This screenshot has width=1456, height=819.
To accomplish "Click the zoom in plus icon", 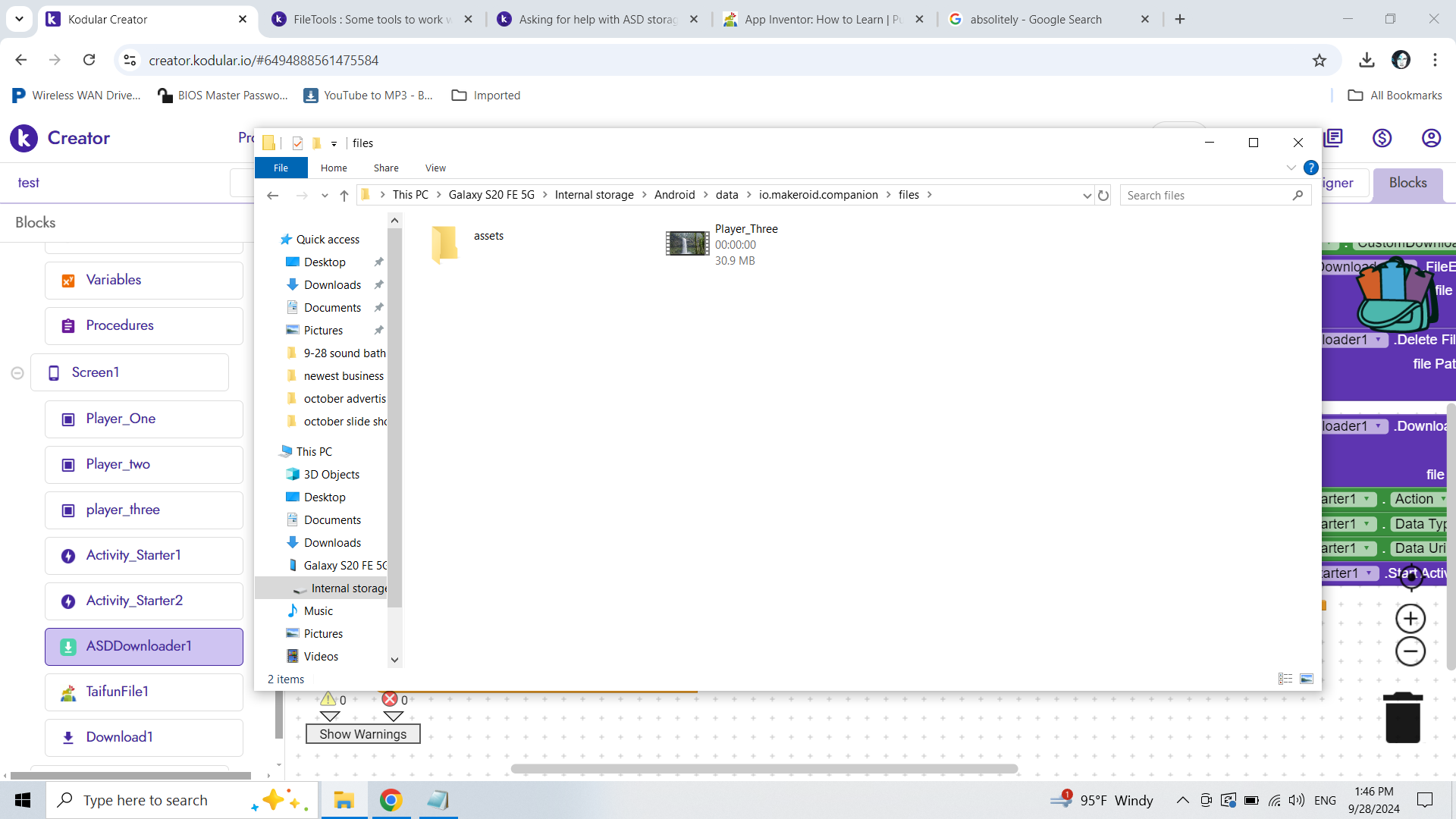I will click(1410, 619).
